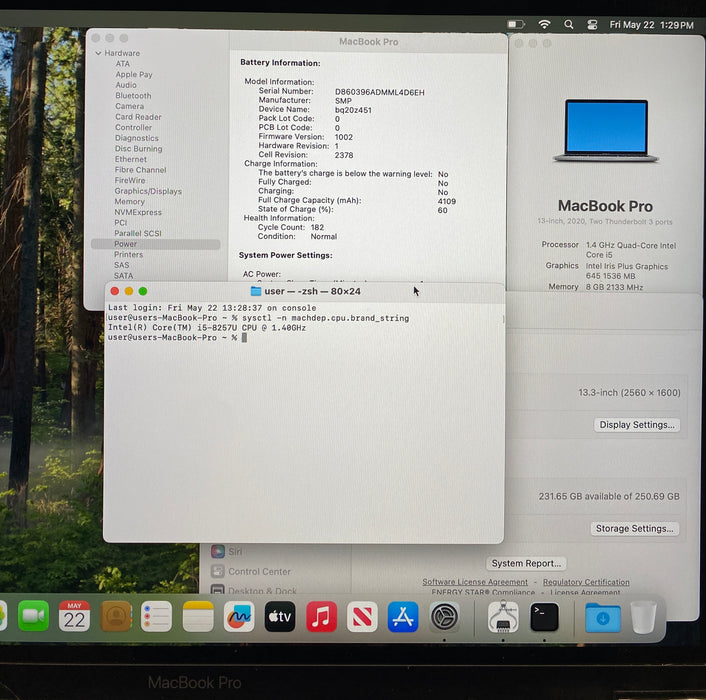706x700 pixels.
Task: Click MacBook Pro laptop image in About
Action: coord(606,131)
